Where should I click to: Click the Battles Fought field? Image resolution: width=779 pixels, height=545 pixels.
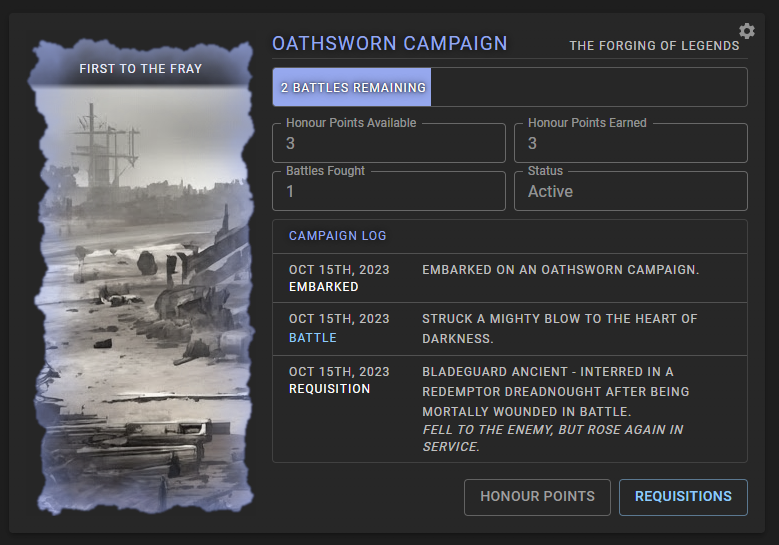tap(388, 191)
